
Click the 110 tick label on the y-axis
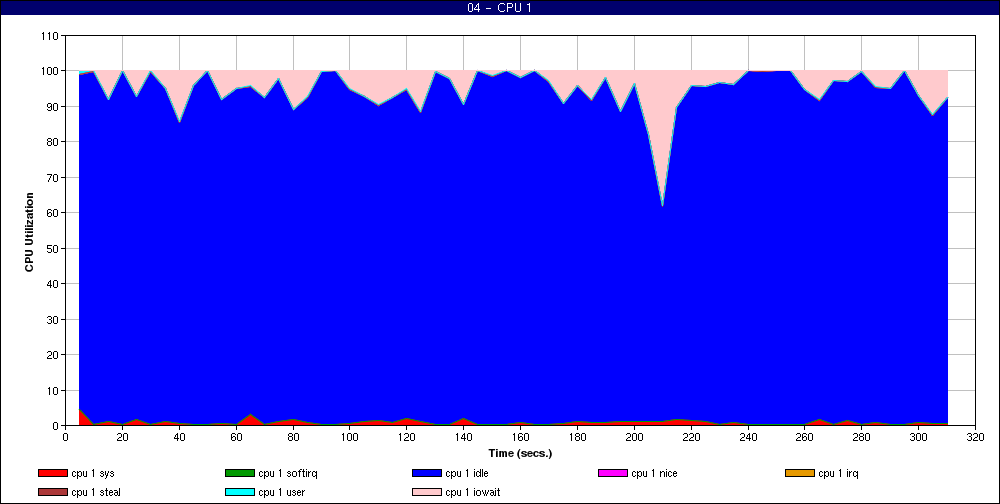pos(49,36)
